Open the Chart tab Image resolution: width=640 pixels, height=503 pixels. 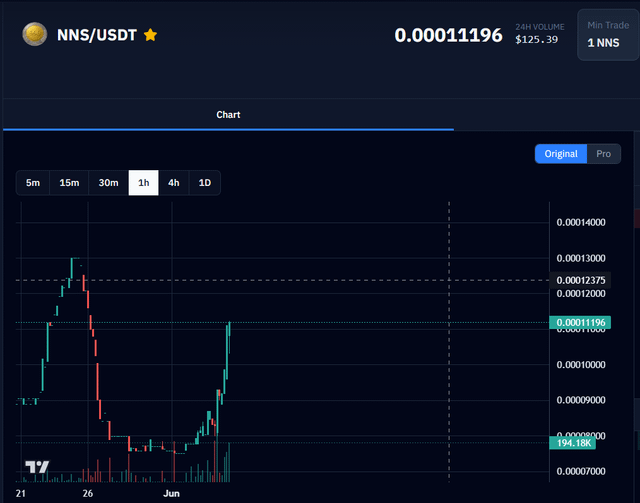tap(228, 115)
